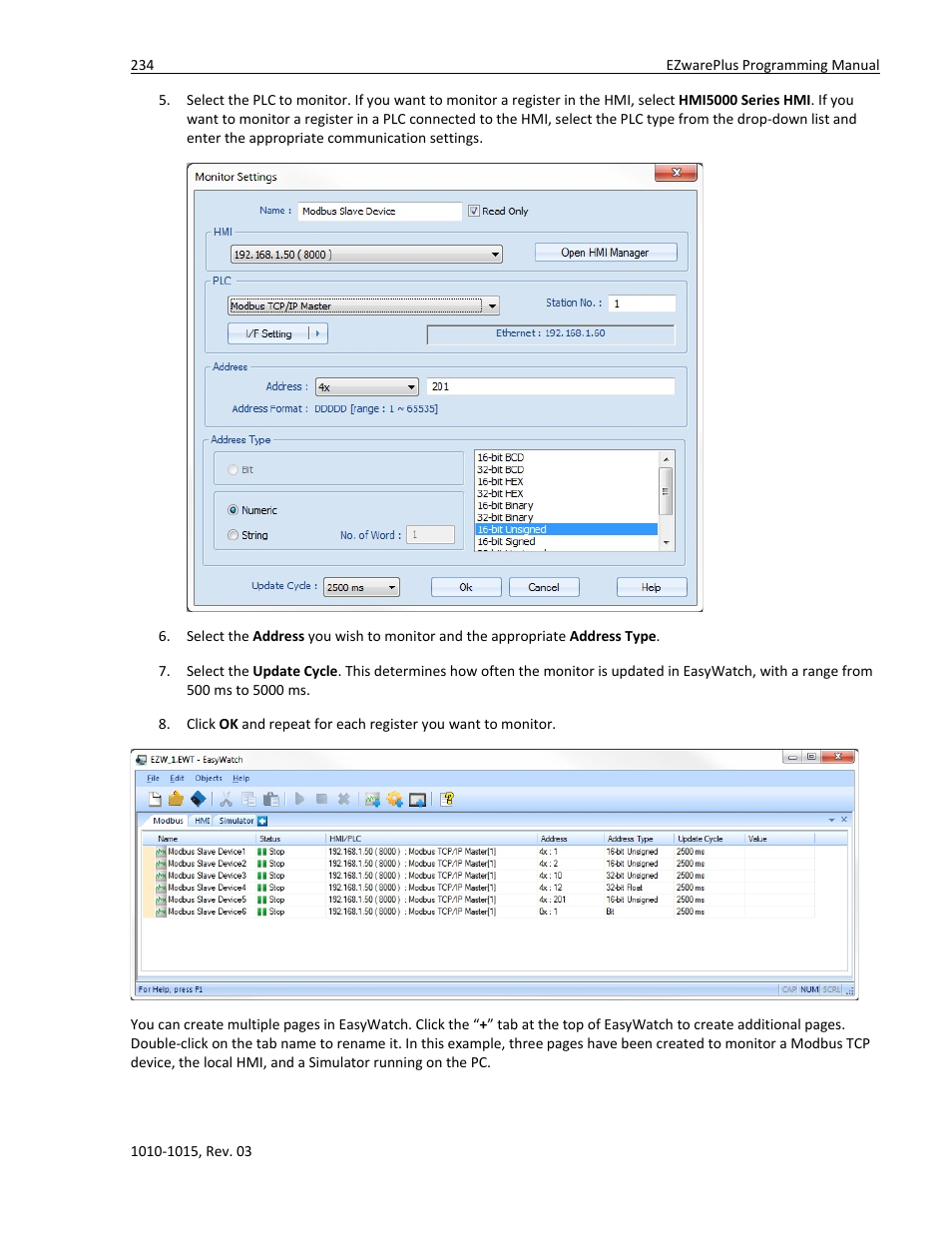Switch to the Simulator tab
This screenshot has width=952, height=1233.
tap(237, 821)
